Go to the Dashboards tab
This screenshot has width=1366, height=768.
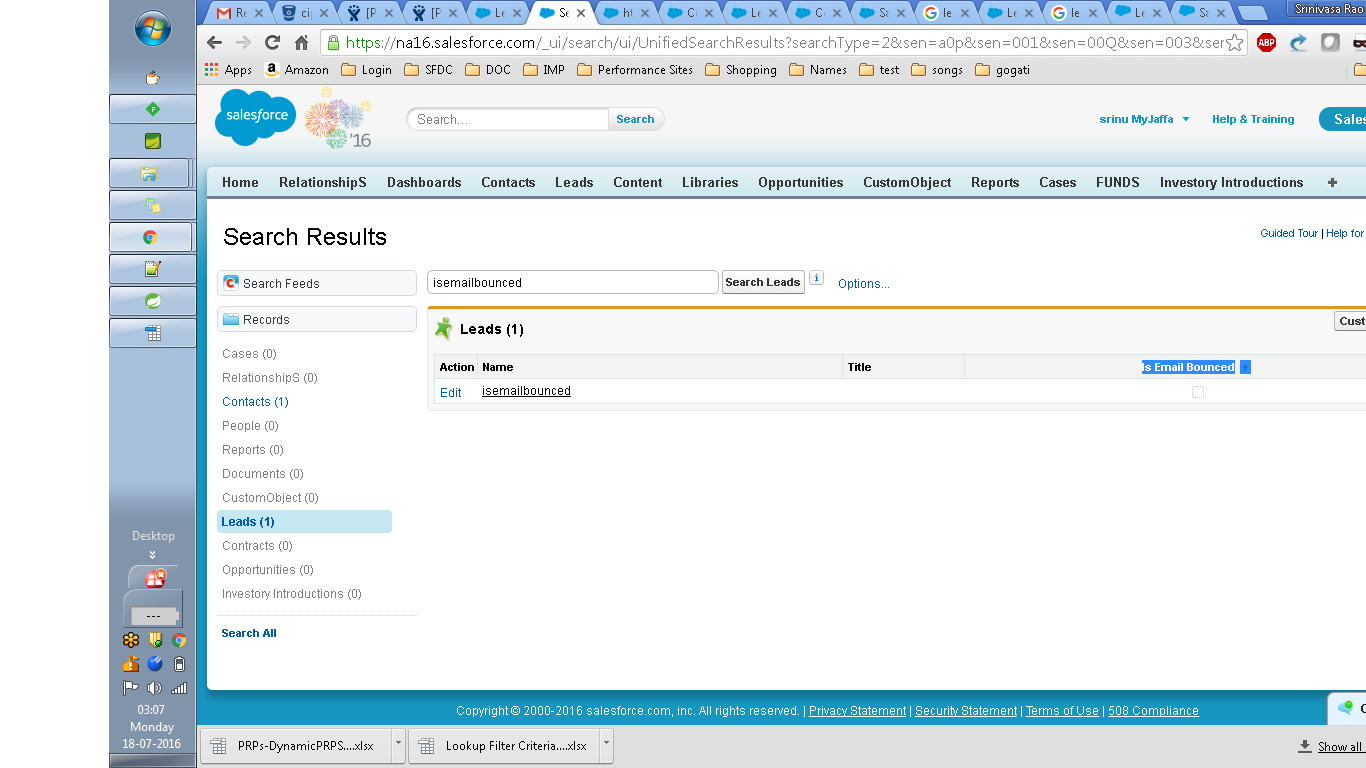point(424,182)
